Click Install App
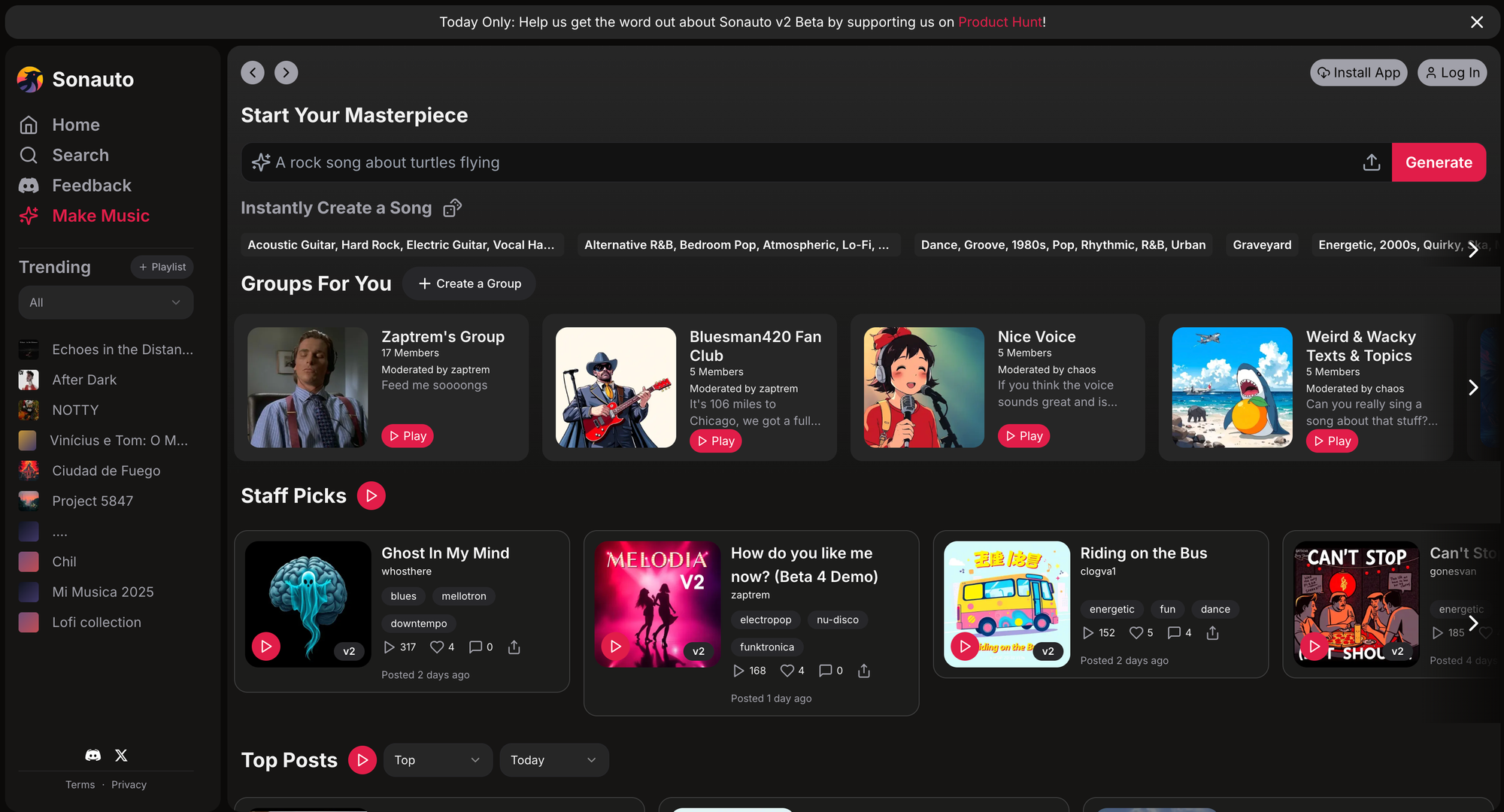This screenshot has height=812, width=1504. 1359,72
